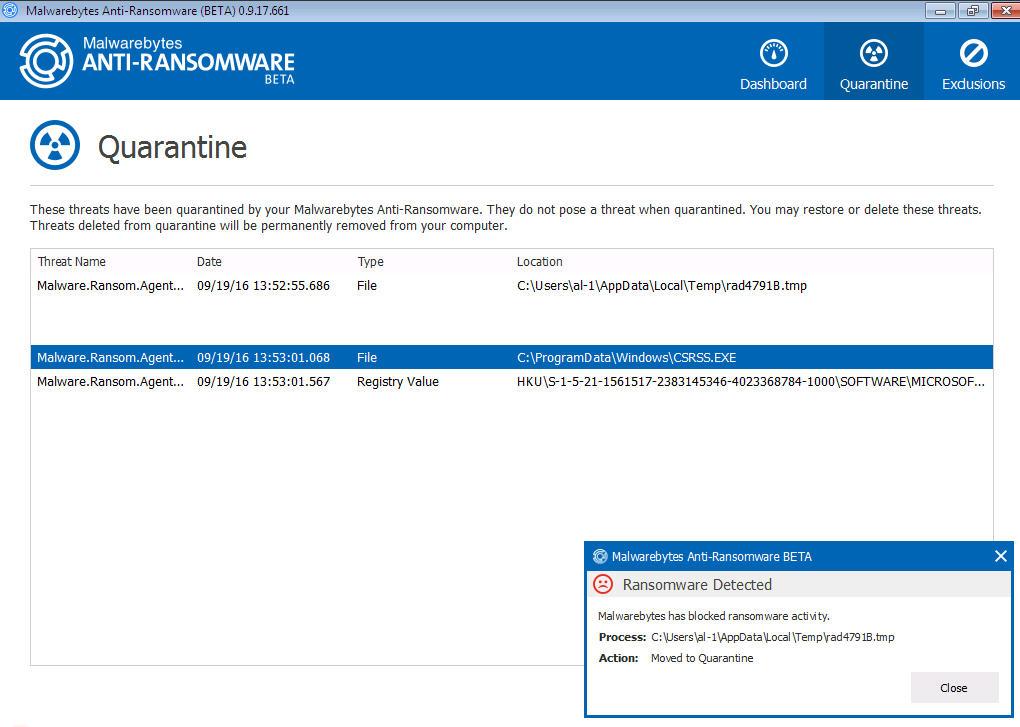Image resolution: width=1020 pixels, height=727 pixels.
Task: Click the Registry Value type cell
Action: point(397,382)
